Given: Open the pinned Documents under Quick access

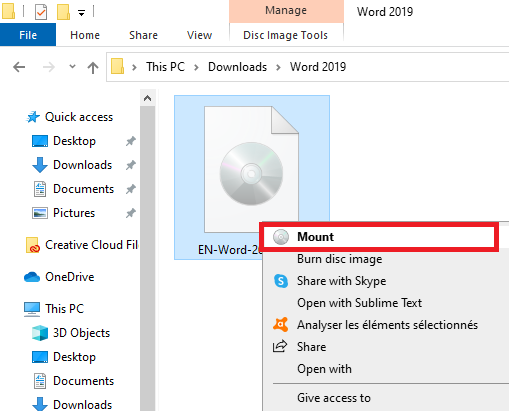Looking at the screenshot, I should click(x=83, y=189).
